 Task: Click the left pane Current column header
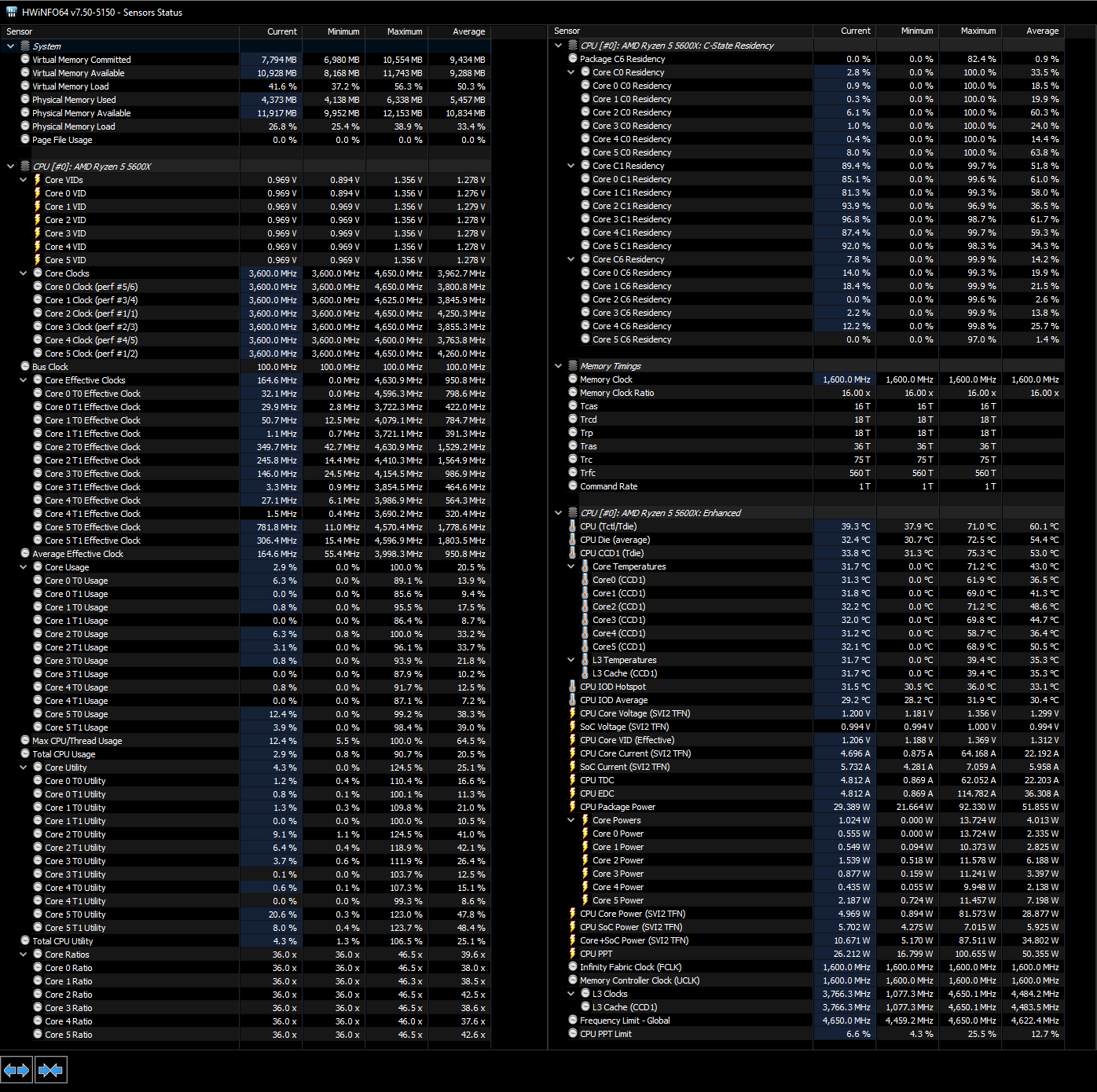[x=270, y=31]
